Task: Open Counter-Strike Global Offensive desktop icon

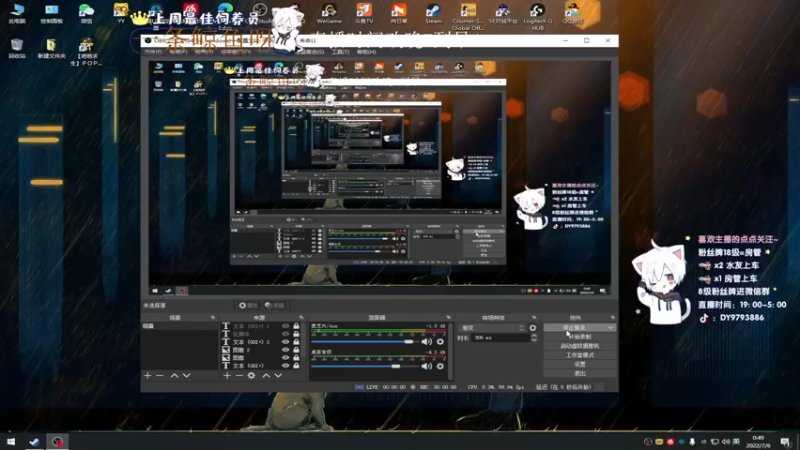Action: (468, 16)
